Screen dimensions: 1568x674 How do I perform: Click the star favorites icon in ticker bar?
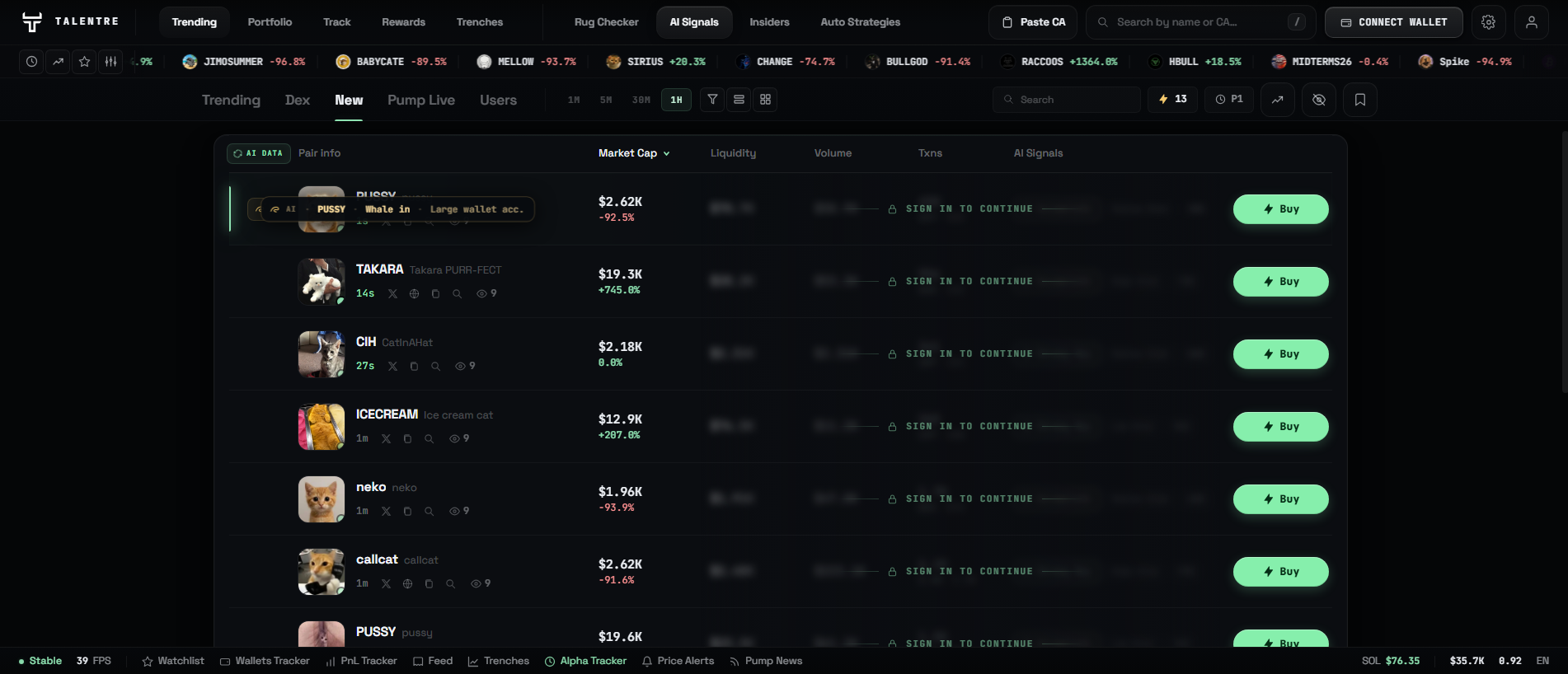(x=84, y=62)
